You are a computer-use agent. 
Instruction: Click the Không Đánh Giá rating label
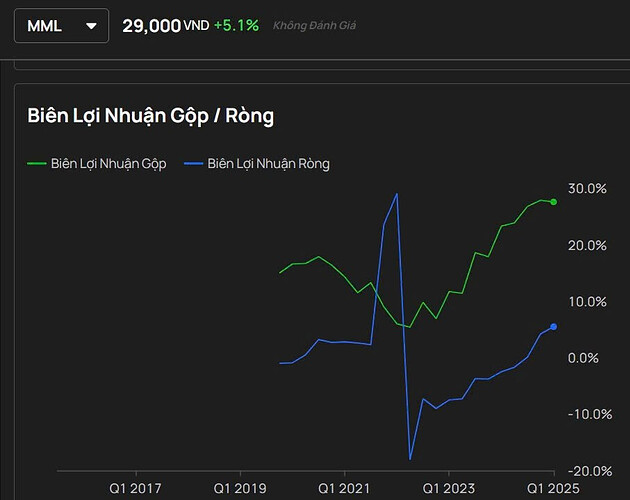click(314, 25)
